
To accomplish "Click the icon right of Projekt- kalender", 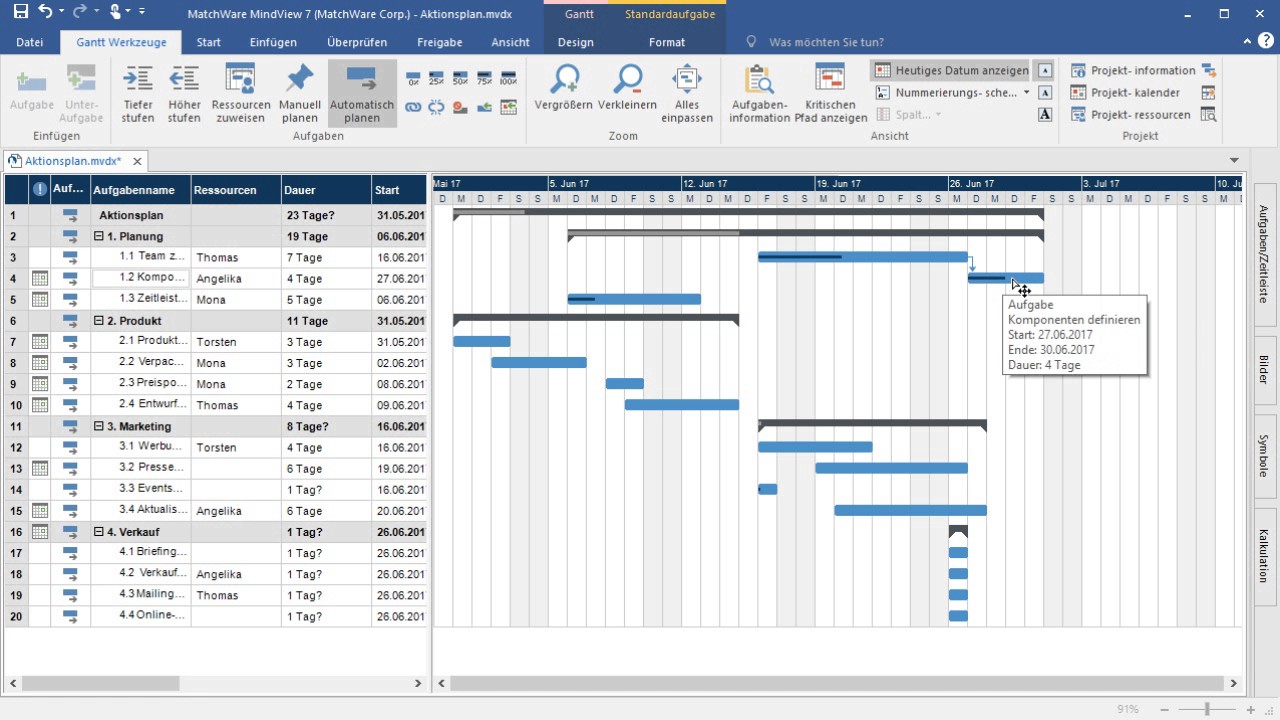I will (x=1209, y=93).
